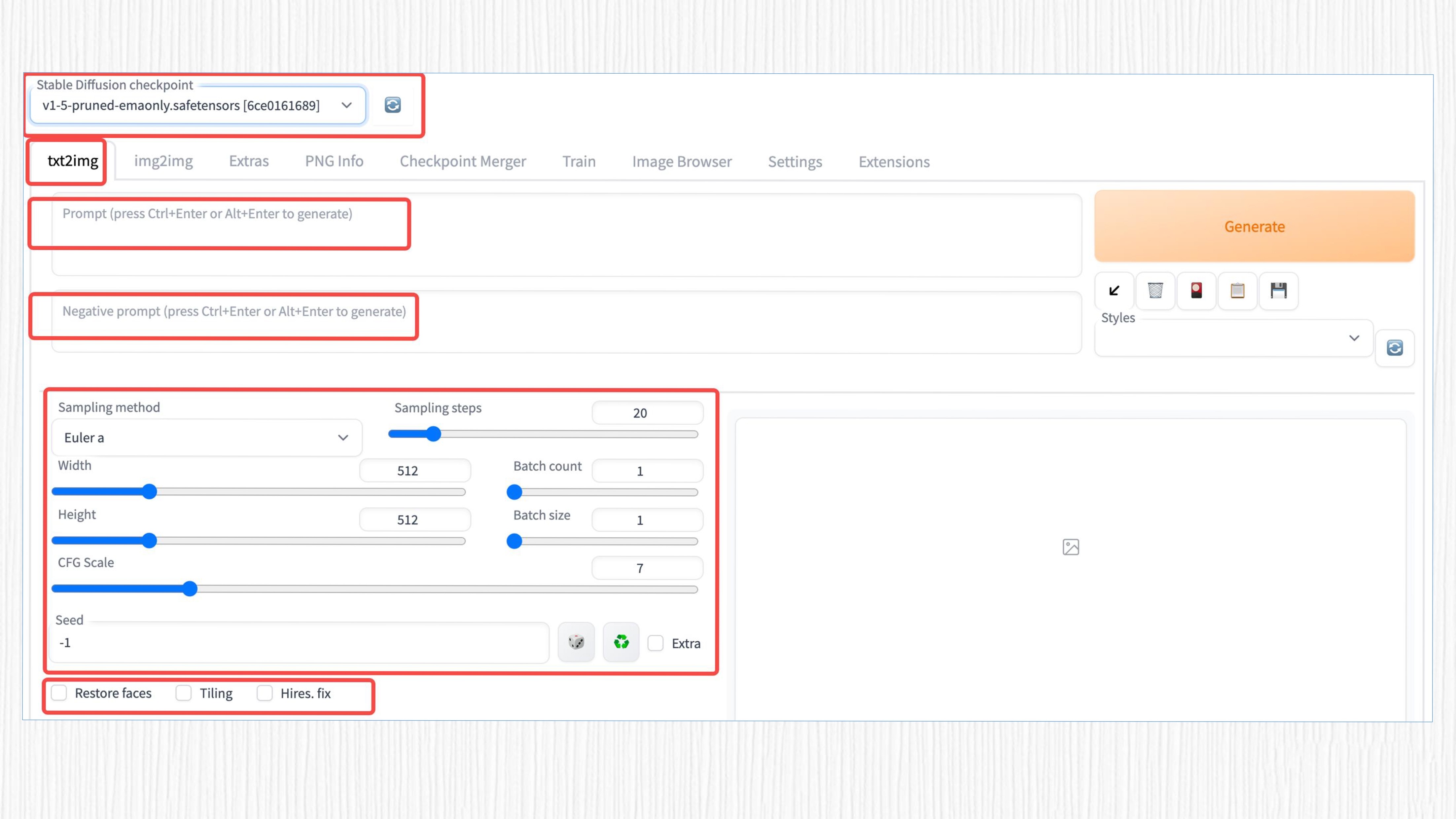This screenshot has width=1456, height=819.
Task: Open the Extensions tab
Action: 894,161
